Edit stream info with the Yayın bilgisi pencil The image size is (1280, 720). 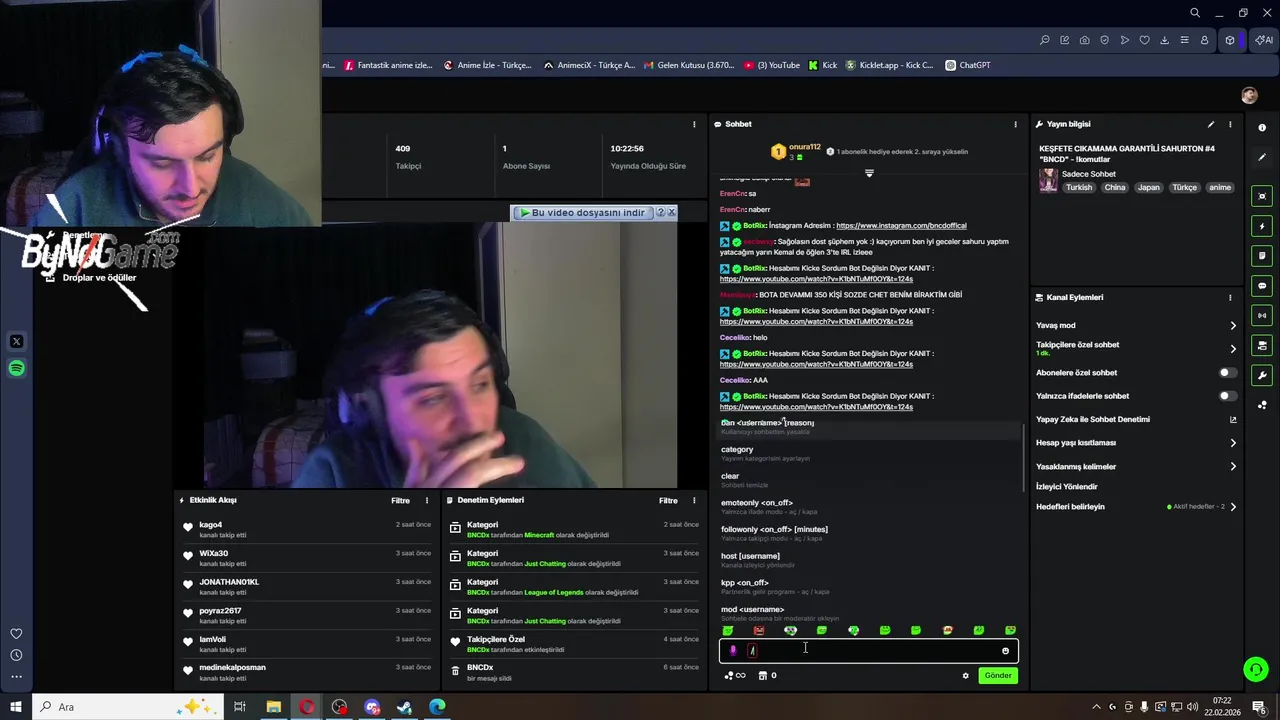pyautogui.click(x=1211, y=124)
